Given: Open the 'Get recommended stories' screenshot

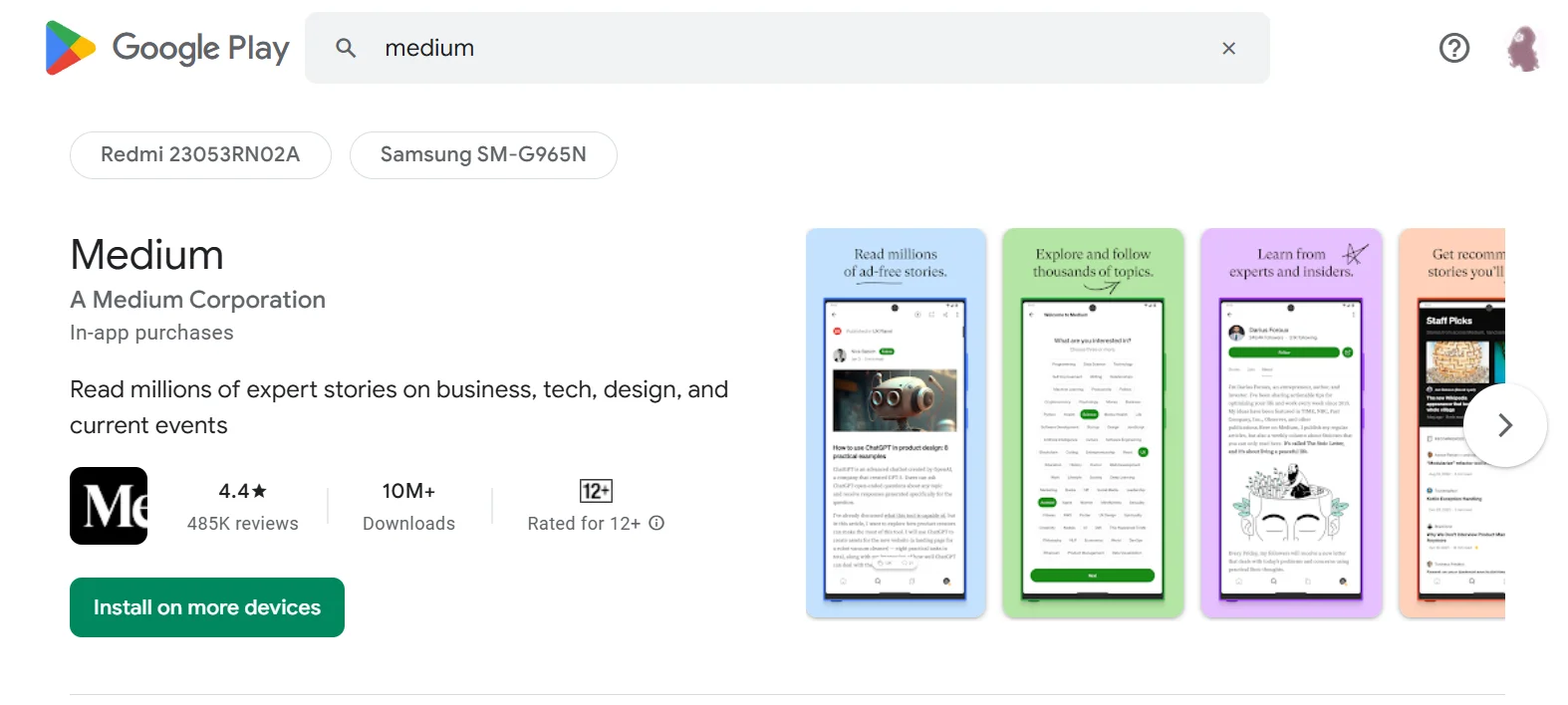Looking at the screenshot, I should (x=1451, y=423).
